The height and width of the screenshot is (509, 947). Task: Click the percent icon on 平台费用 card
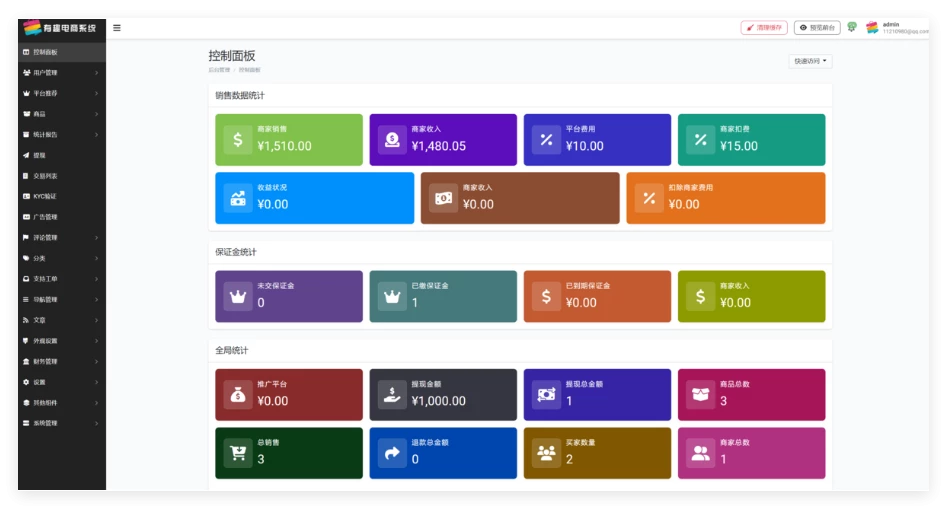546,140
